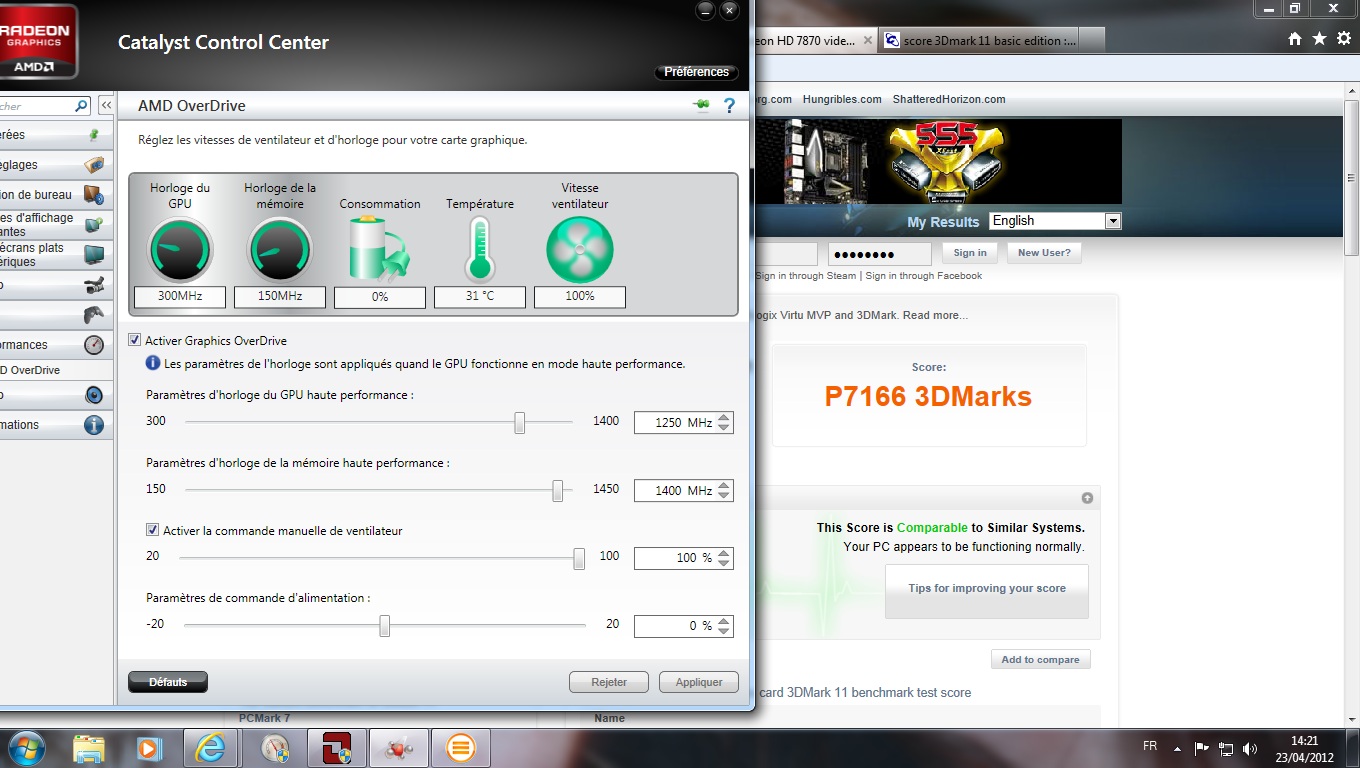This screenshot has height=768, width=1360.
Task: Click the help question mark icon
Action: coord(729,105)
